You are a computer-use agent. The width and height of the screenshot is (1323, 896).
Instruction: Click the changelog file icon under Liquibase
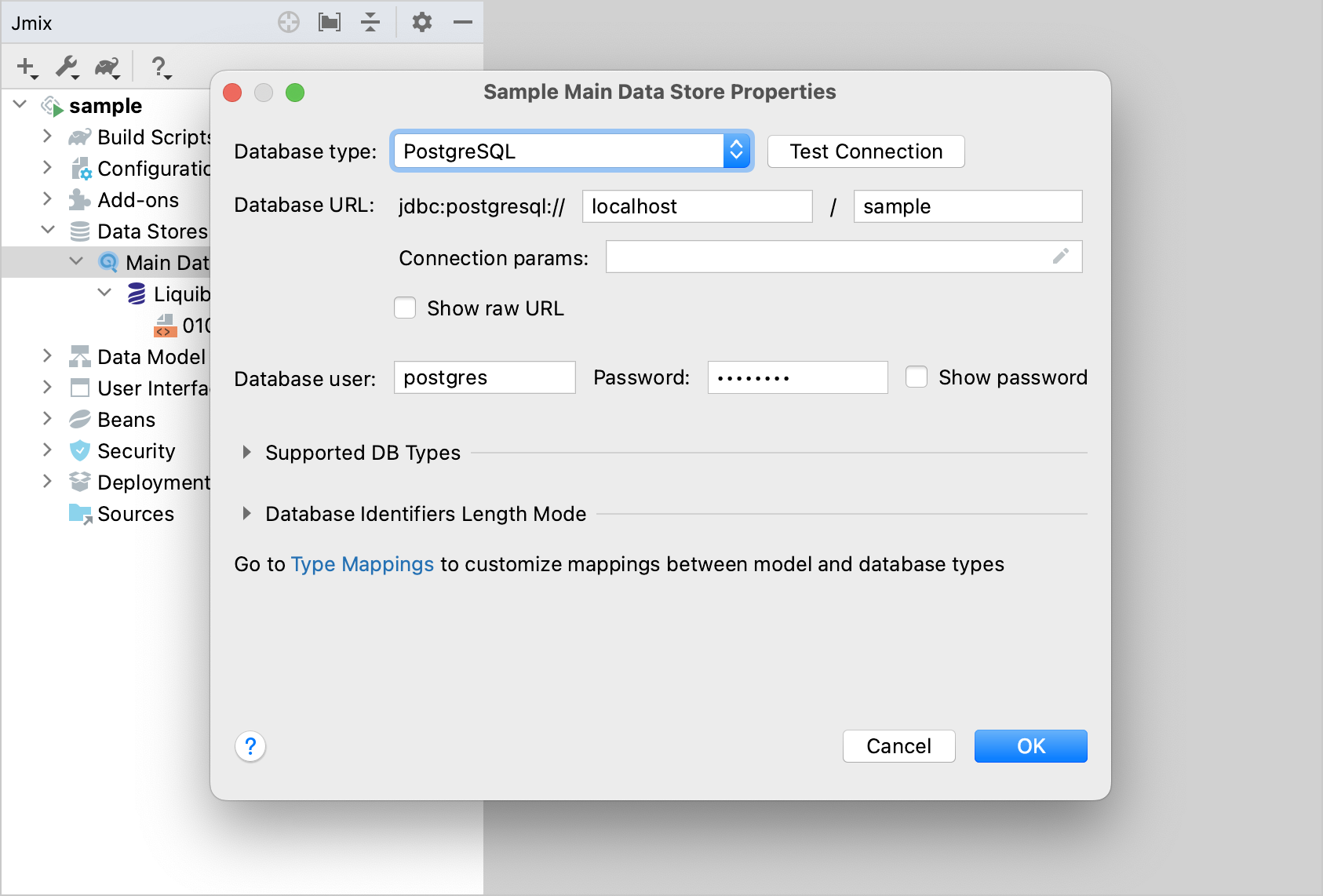coord(165,326)
